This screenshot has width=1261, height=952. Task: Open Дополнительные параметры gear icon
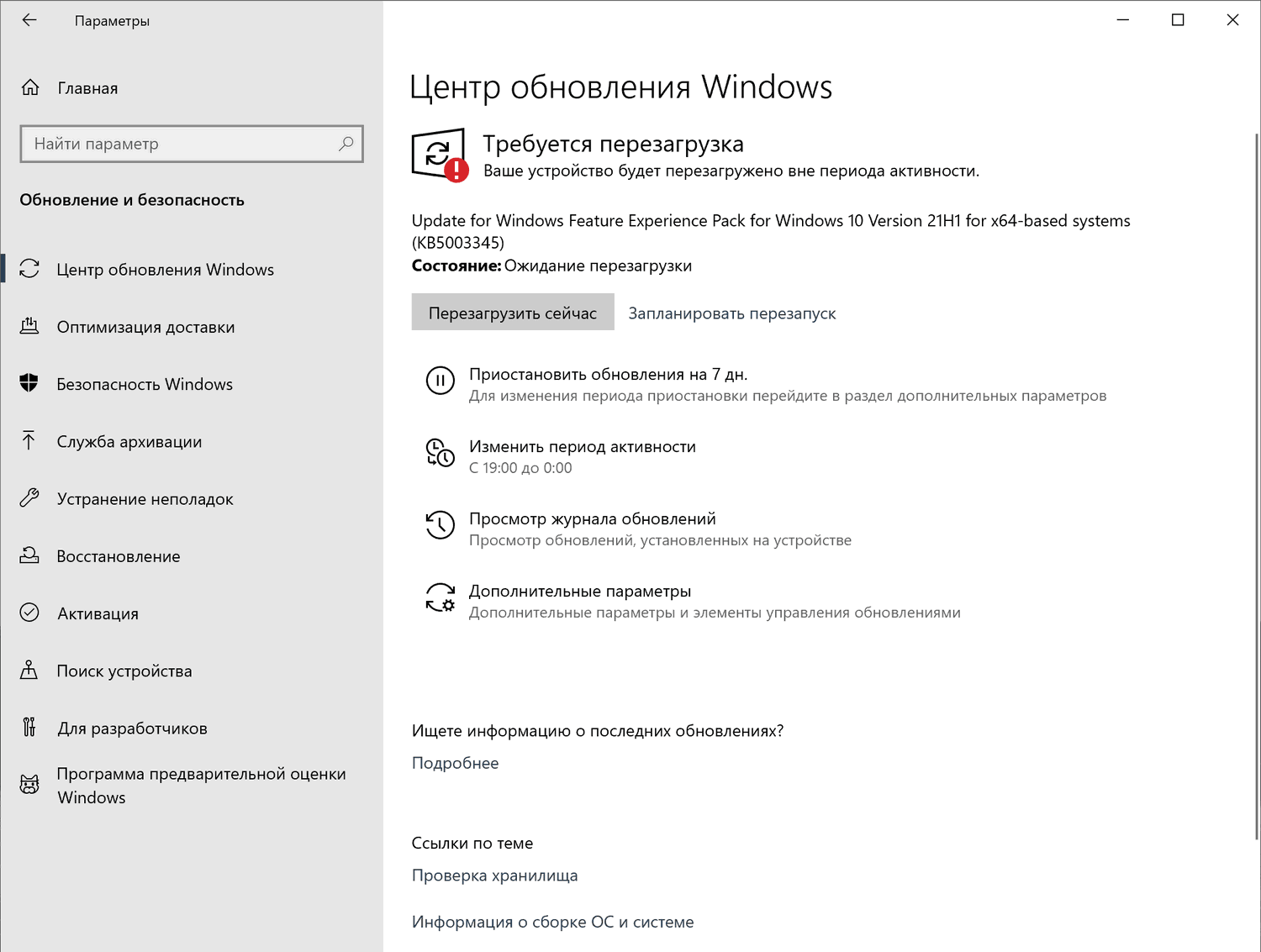(440, 597)
